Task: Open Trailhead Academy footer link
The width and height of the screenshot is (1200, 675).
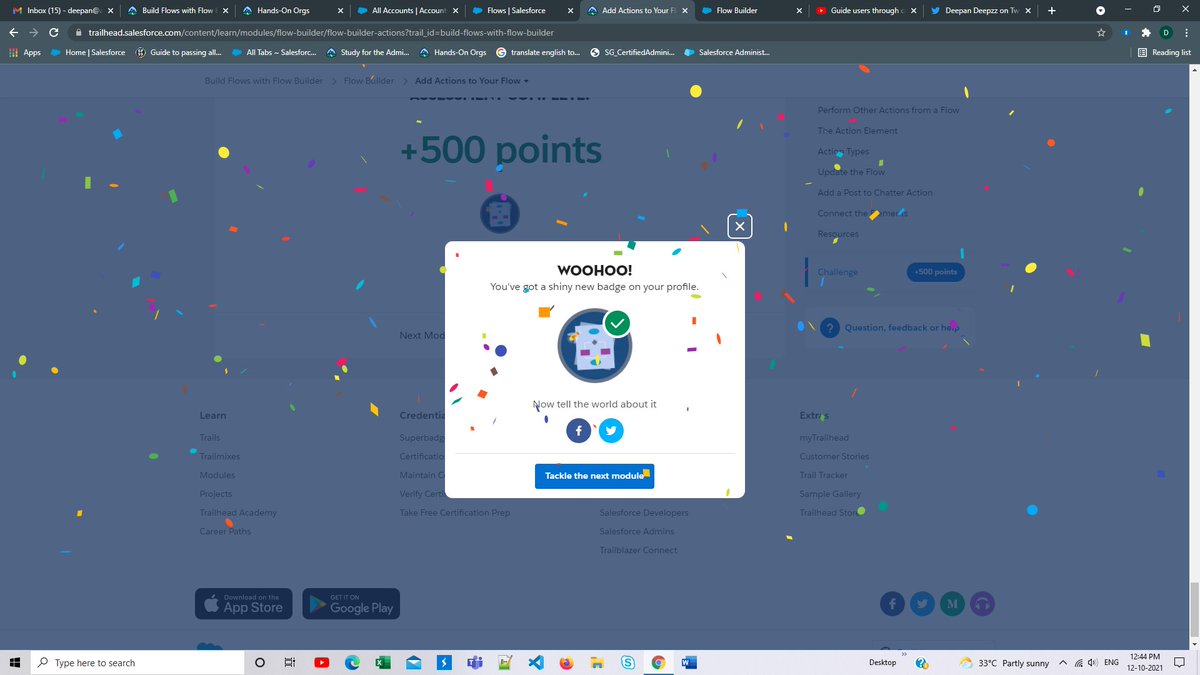Action: click(x=238, y=513)
